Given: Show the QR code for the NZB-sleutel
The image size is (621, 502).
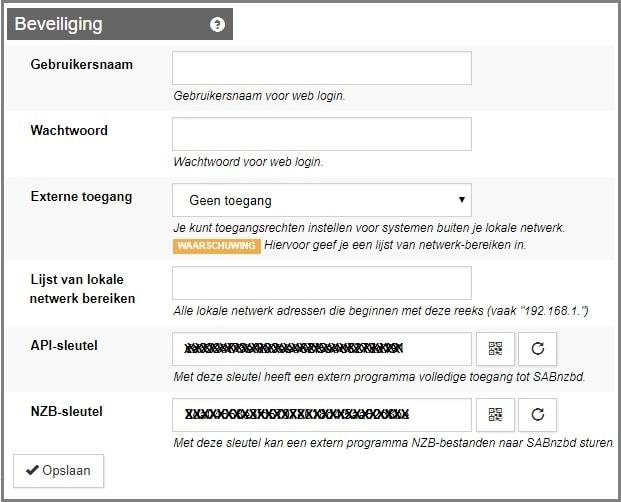Looking at the screenshot, I should (495, 414).
